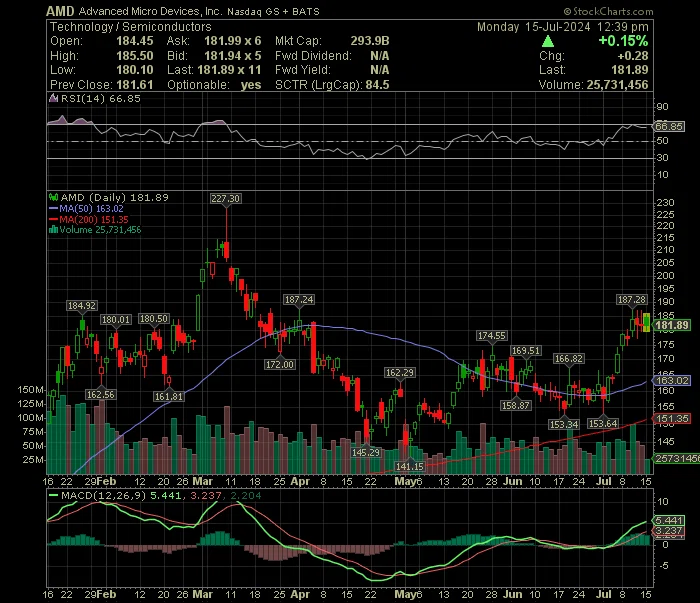Click the 162.56 low price label

(100, 395)
